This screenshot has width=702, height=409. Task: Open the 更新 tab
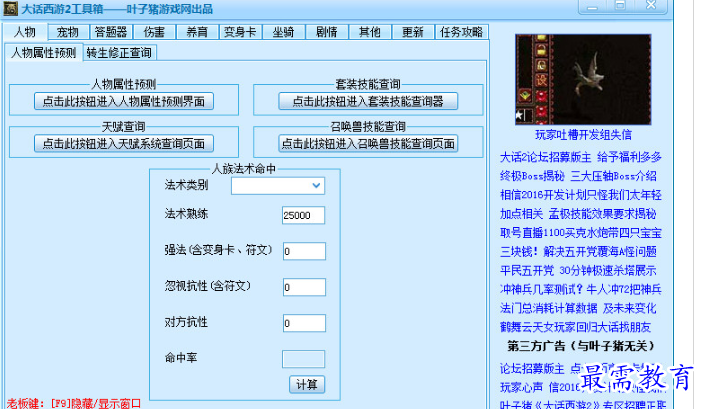point(413,32)
